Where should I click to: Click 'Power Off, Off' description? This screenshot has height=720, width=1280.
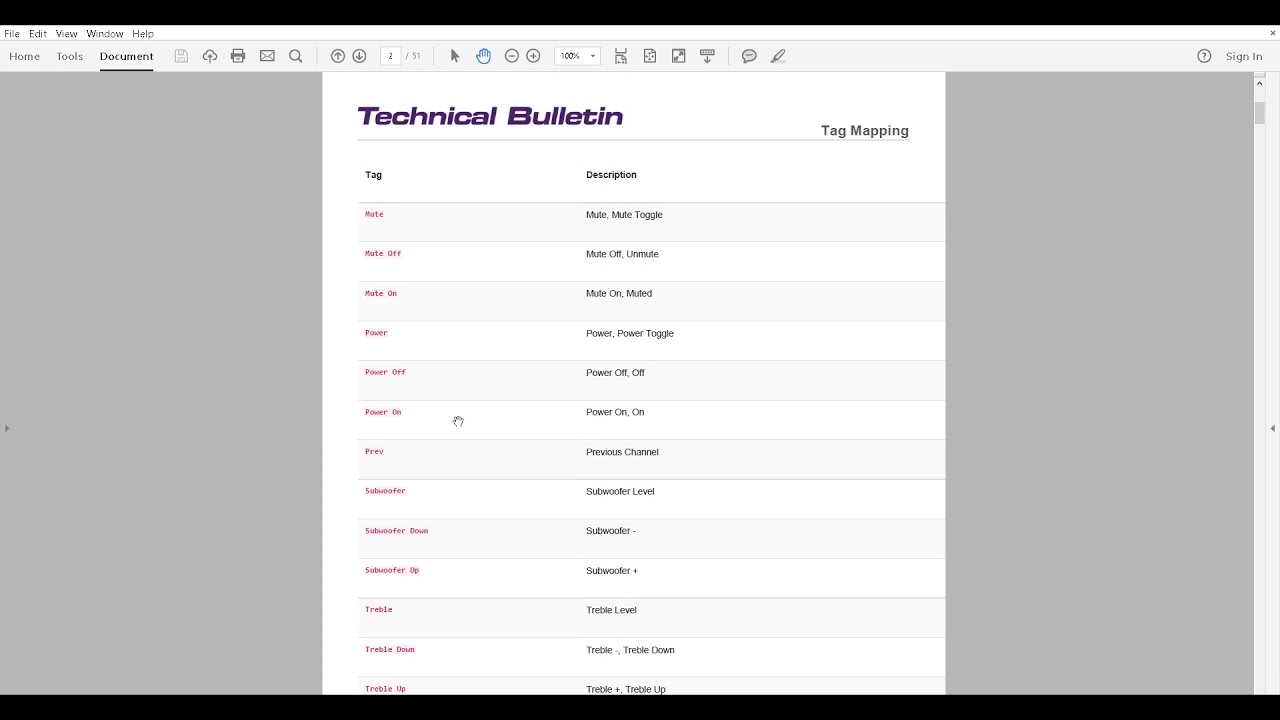point(615,373)
